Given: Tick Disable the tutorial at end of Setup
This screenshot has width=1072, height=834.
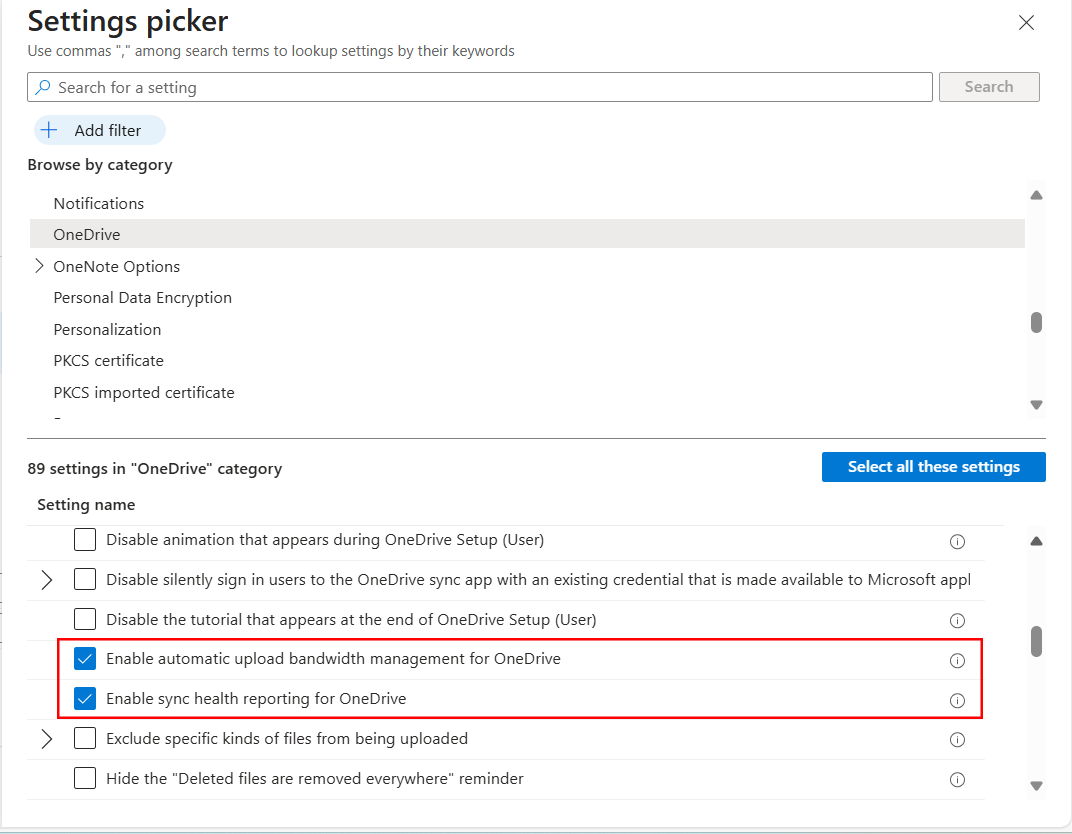Looking at the screenshot, I should click(85, 619).
